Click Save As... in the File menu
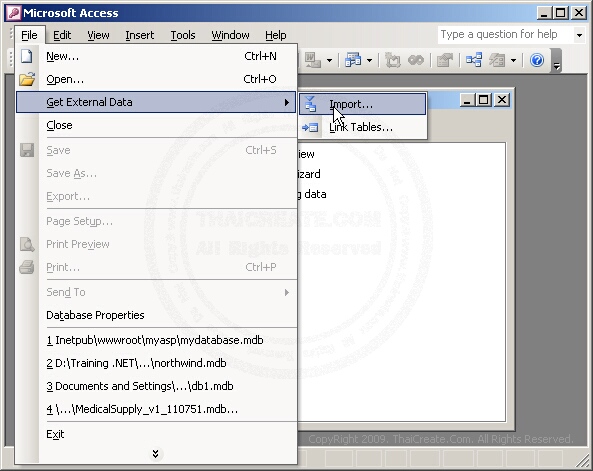 (156, 173)
